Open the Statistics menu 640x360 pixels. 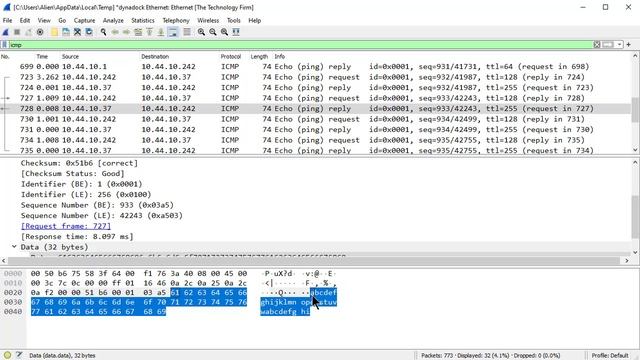tap(143, 20)
